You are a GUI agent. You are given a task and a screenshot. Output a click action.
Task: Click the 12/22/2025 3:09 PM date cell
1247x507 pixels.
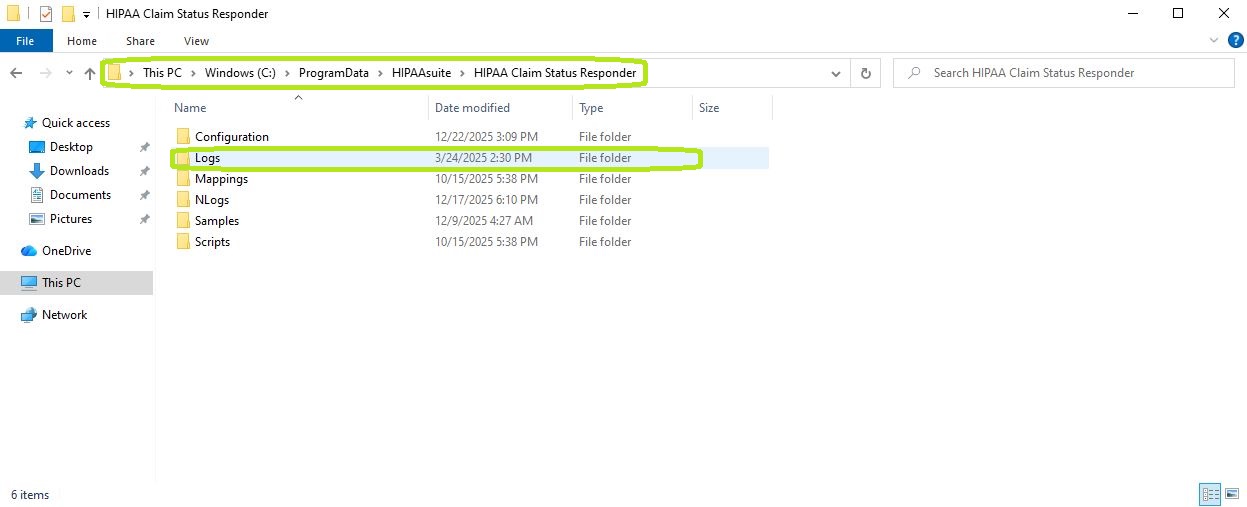click(x=486, y=137)
